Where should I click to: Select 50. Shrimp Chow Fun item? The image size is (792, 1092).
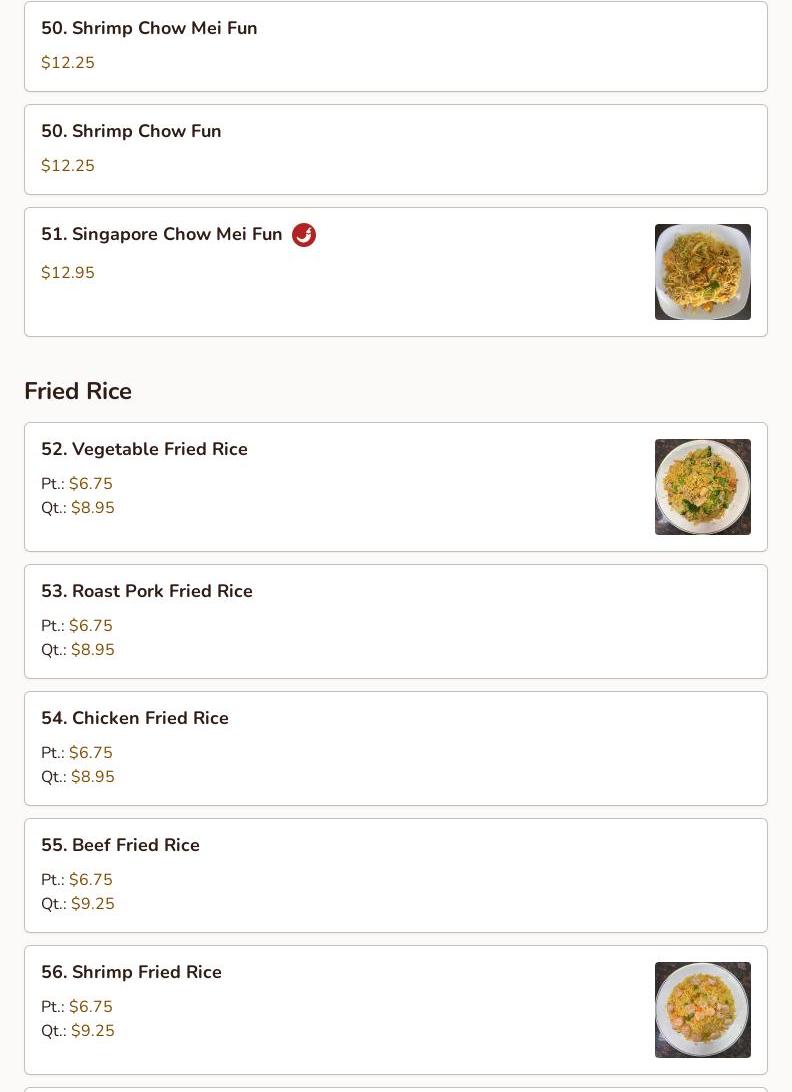tap(131, 131)
